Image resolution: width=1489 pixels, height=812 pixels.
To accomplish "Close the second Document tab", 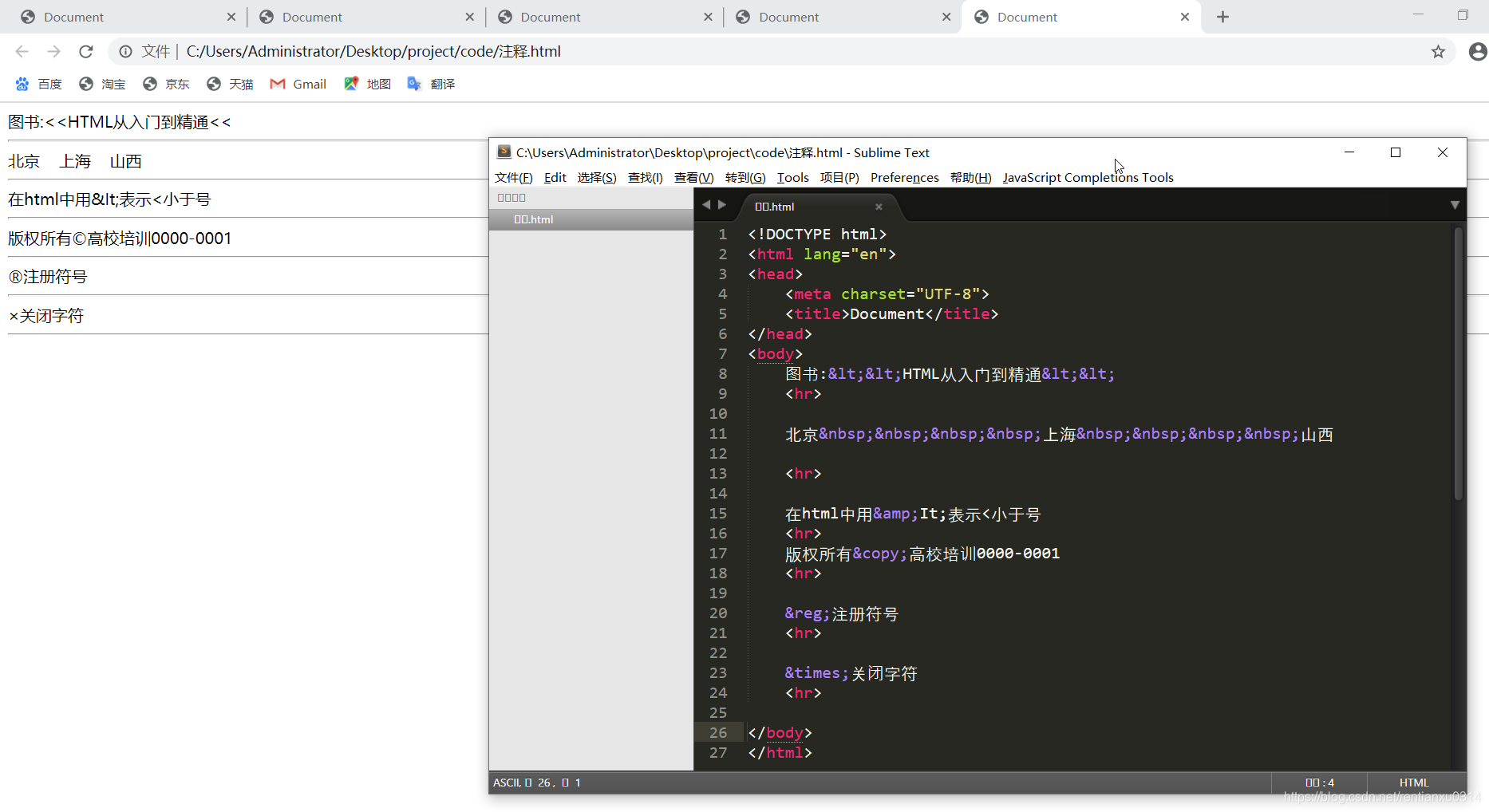I will click(469, 17).
